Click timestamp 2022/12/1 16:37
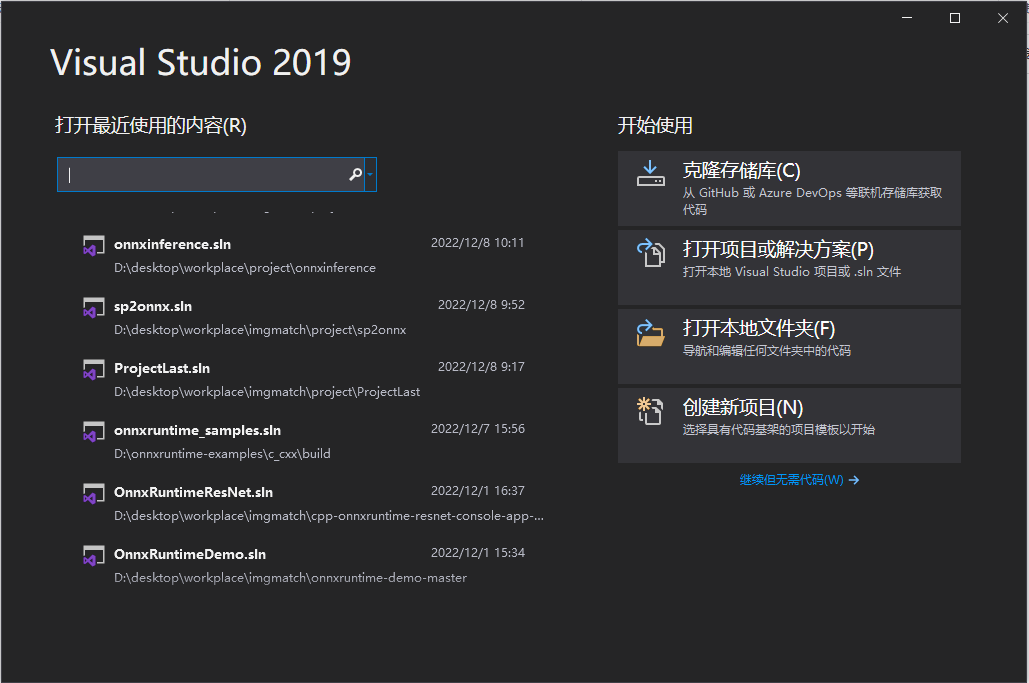This screenshot has width=1029, height=683. (478, 491)
